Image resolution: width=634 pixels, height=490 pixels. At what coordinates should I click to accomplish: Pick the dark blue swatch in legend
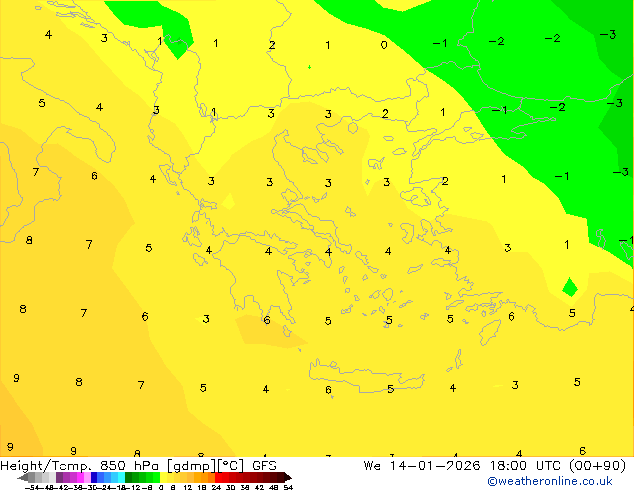94,477
